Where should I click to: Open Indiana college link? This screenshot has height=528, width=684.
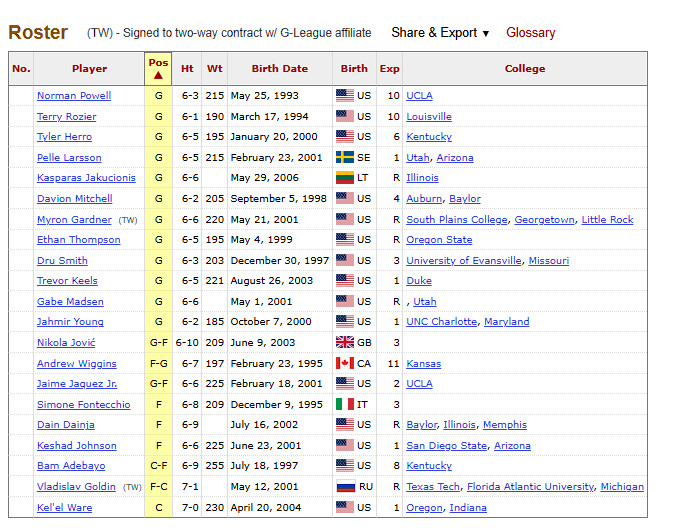[x=468, y=507]
